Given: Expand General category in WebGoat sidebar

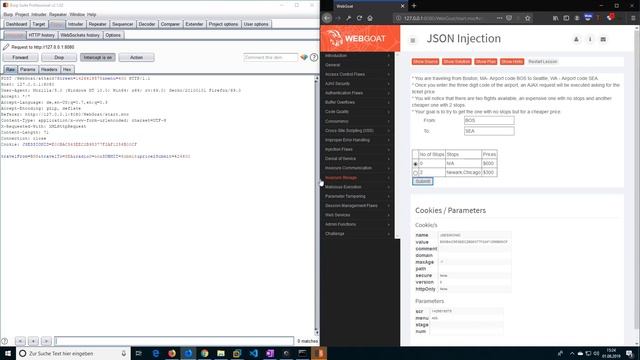Looking at the screenshot, I should [358, 65].
